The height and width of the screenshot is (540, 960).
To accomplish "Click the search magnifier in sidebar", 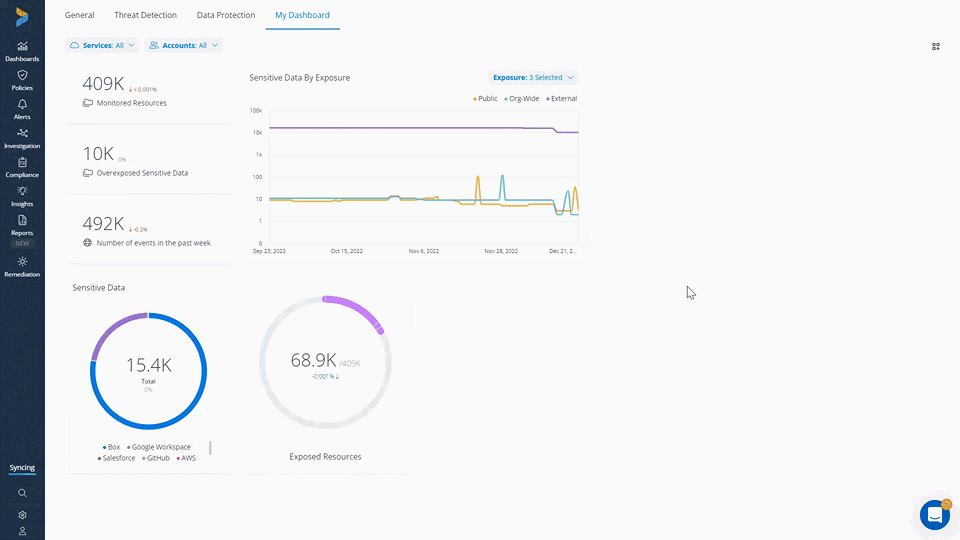I will 22,493.
